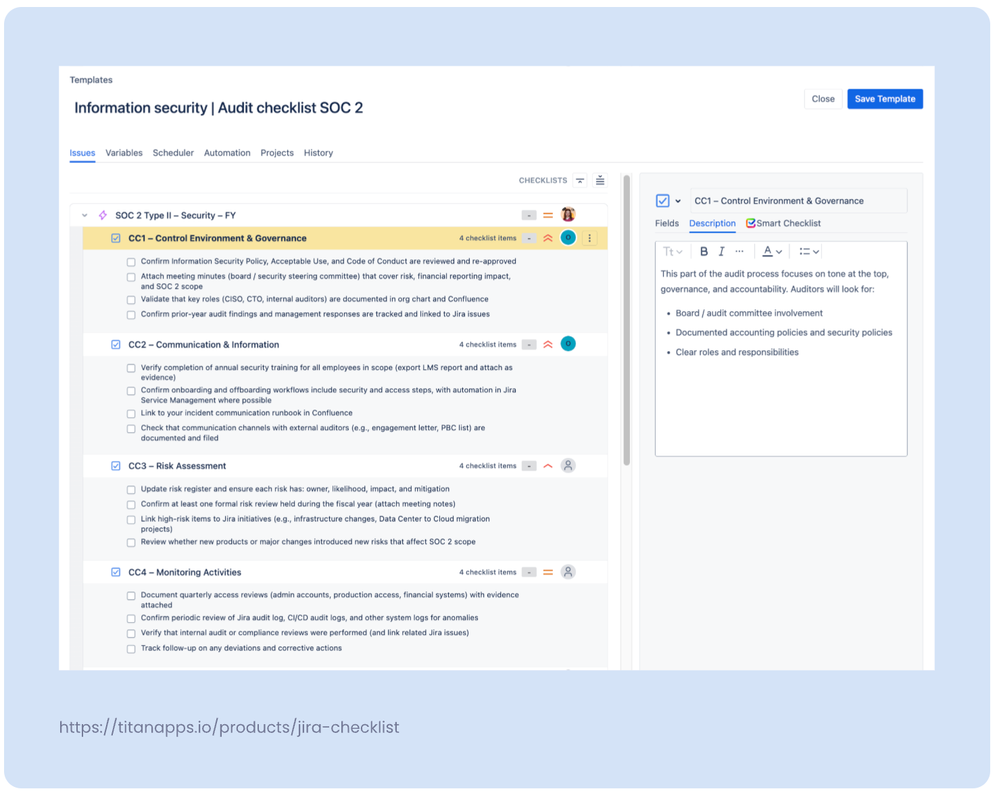This screenshot has height=794, width=999.
Task: Check 'Track follow-up on any deviations' item
Action: coord(131,649)
